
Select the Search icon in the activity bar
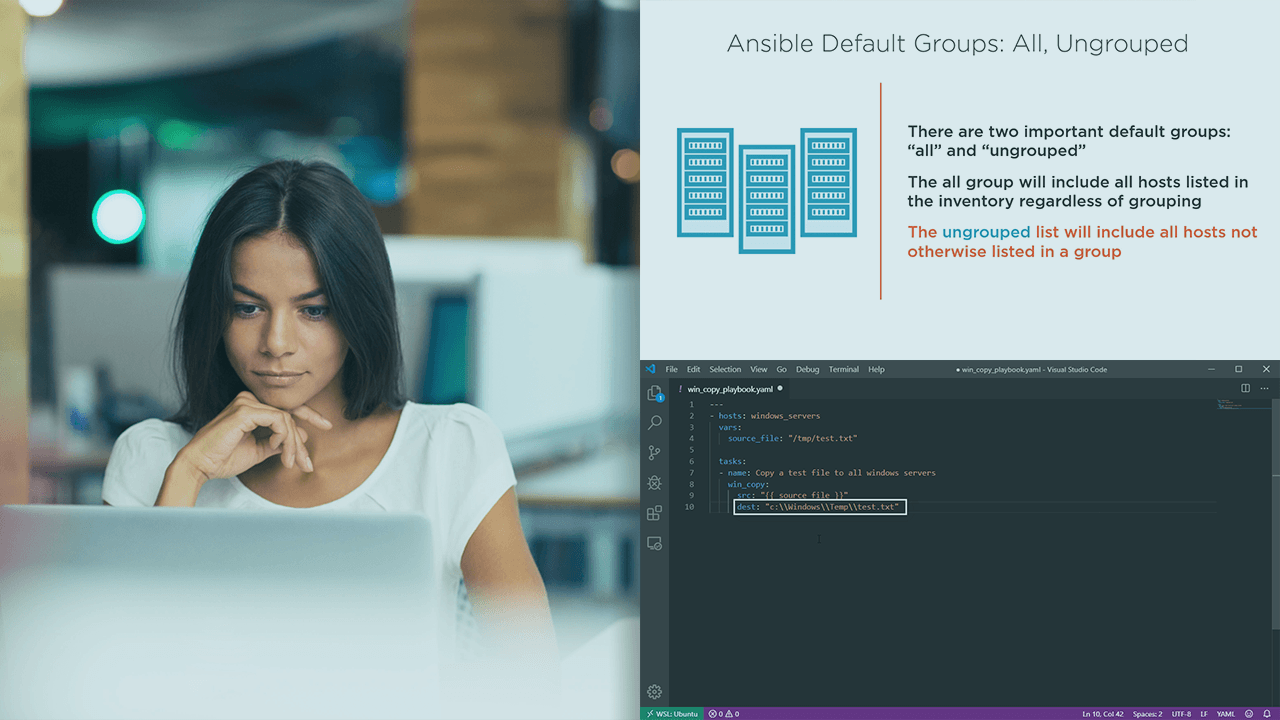coord(655,422)
